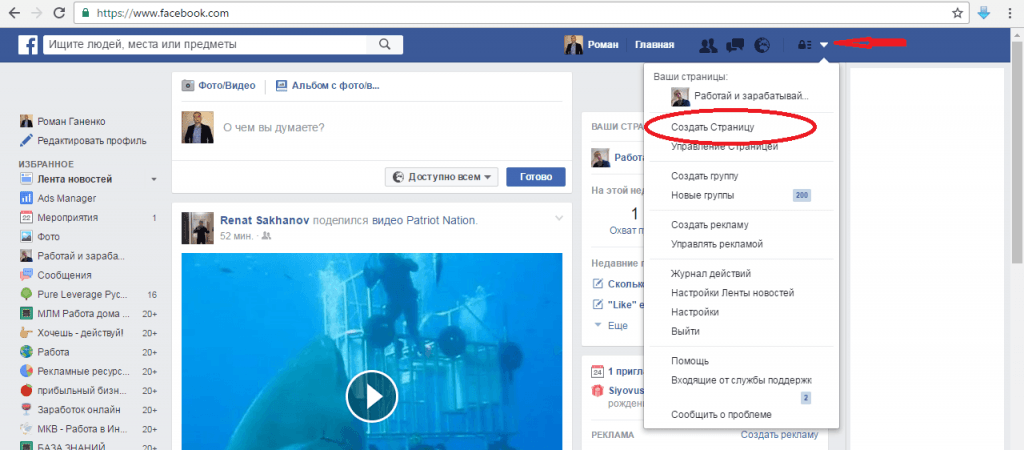Open the messages icon in top bar
Image resolution: width=1024 pixels, height=450 pixels.
735,44
